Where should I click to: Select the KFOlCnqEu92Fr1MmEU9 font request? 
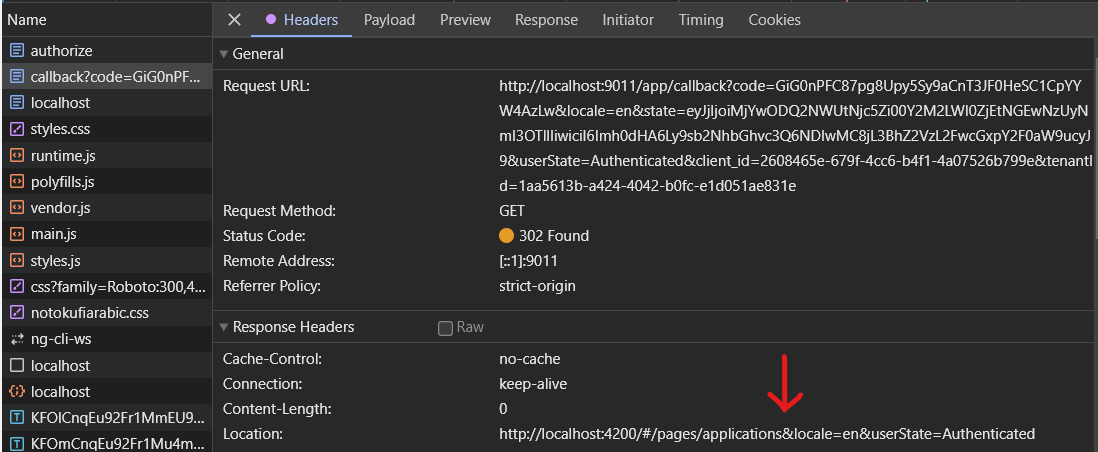click(x=106, y=418)
